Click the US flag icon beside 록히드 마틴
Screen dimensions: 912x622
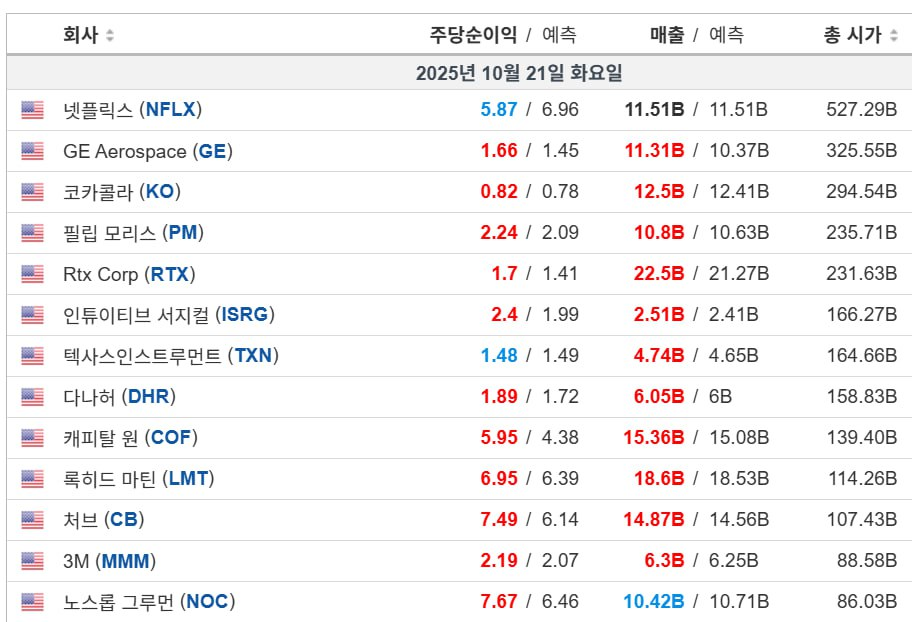click(x=33, y=479)
